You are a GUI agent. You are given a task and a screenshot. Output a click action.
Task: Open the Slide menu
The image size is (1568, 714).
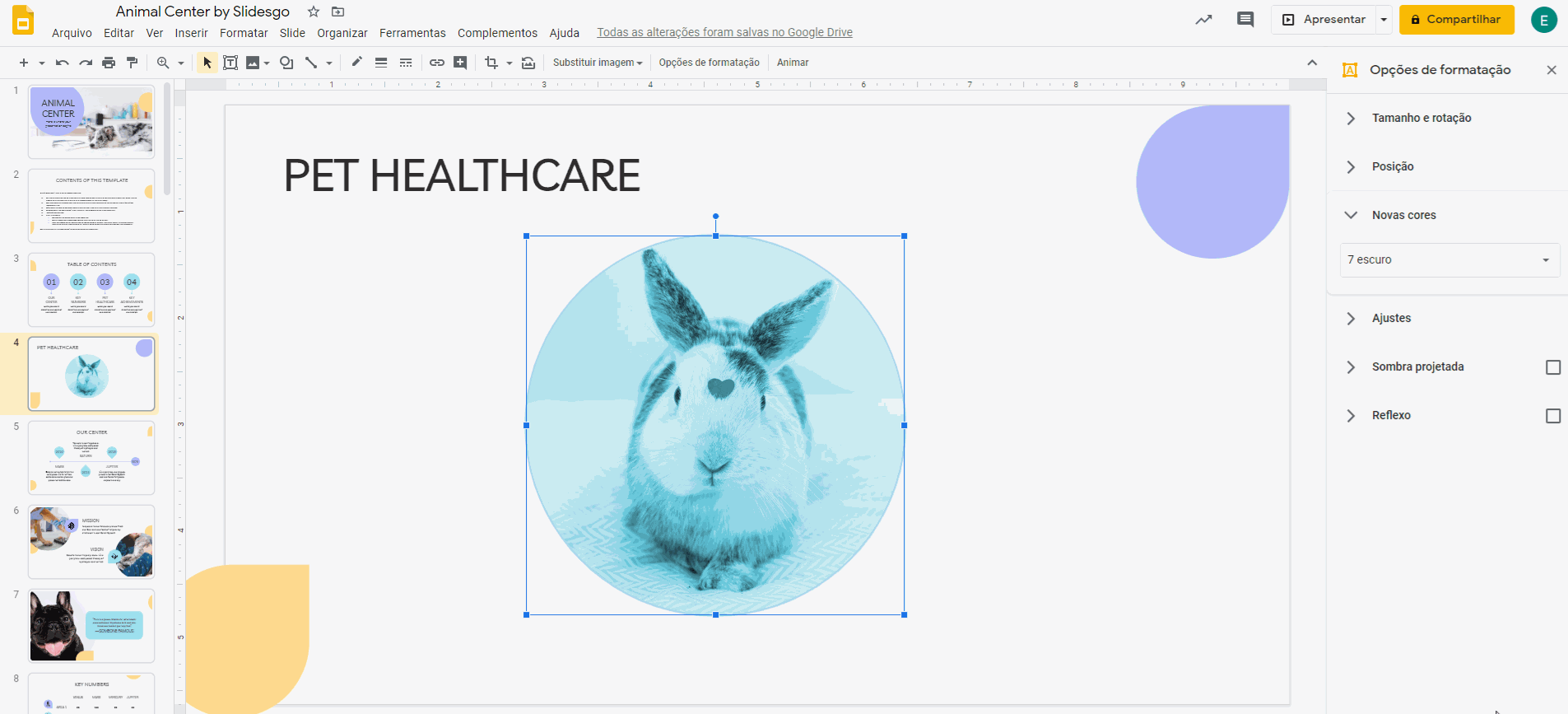(x=292, y=33)
